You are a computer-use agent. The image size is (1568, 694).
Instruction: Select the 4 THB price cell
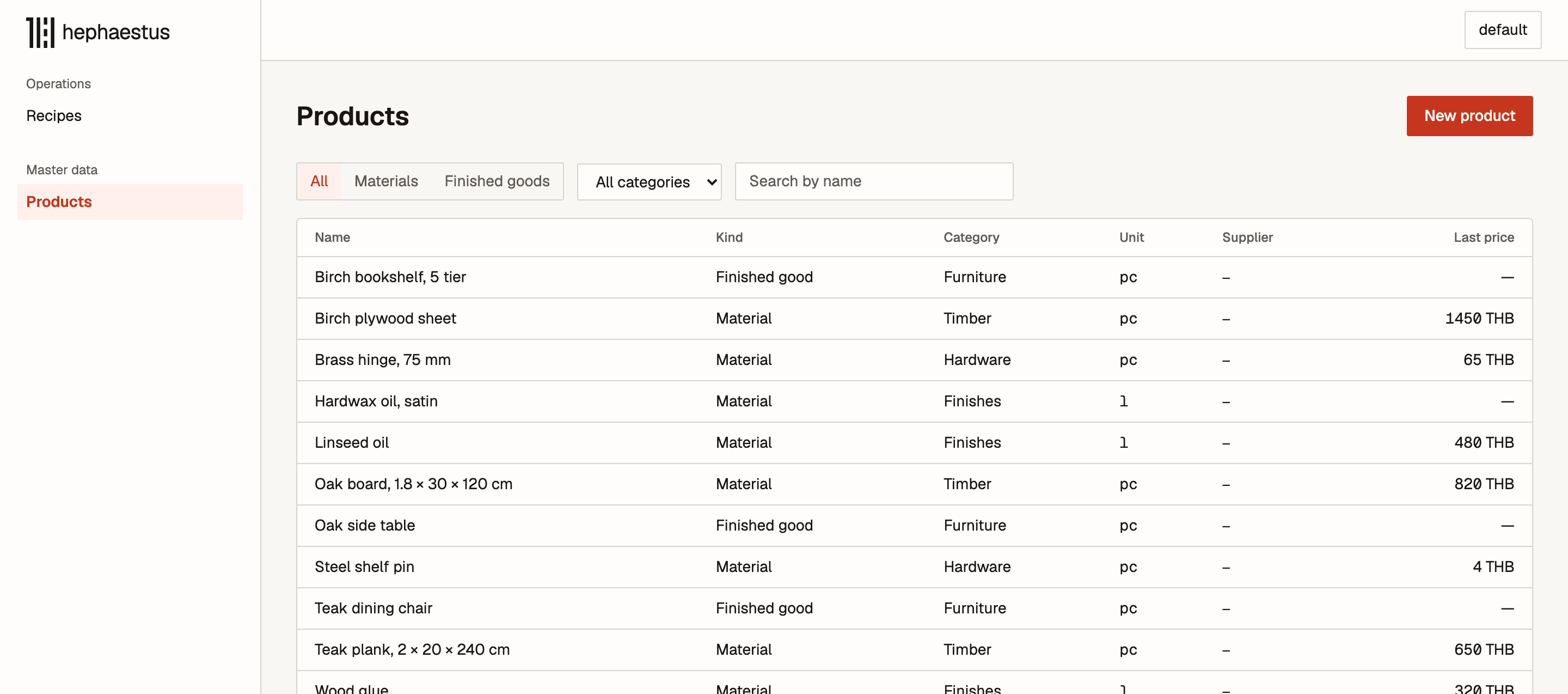click(x=1493, y=567)
